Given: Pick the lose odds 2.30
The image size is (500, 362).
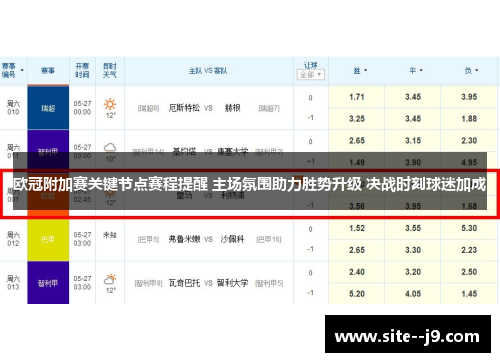Looking at the screenshot, I should [x=469, y=141].
